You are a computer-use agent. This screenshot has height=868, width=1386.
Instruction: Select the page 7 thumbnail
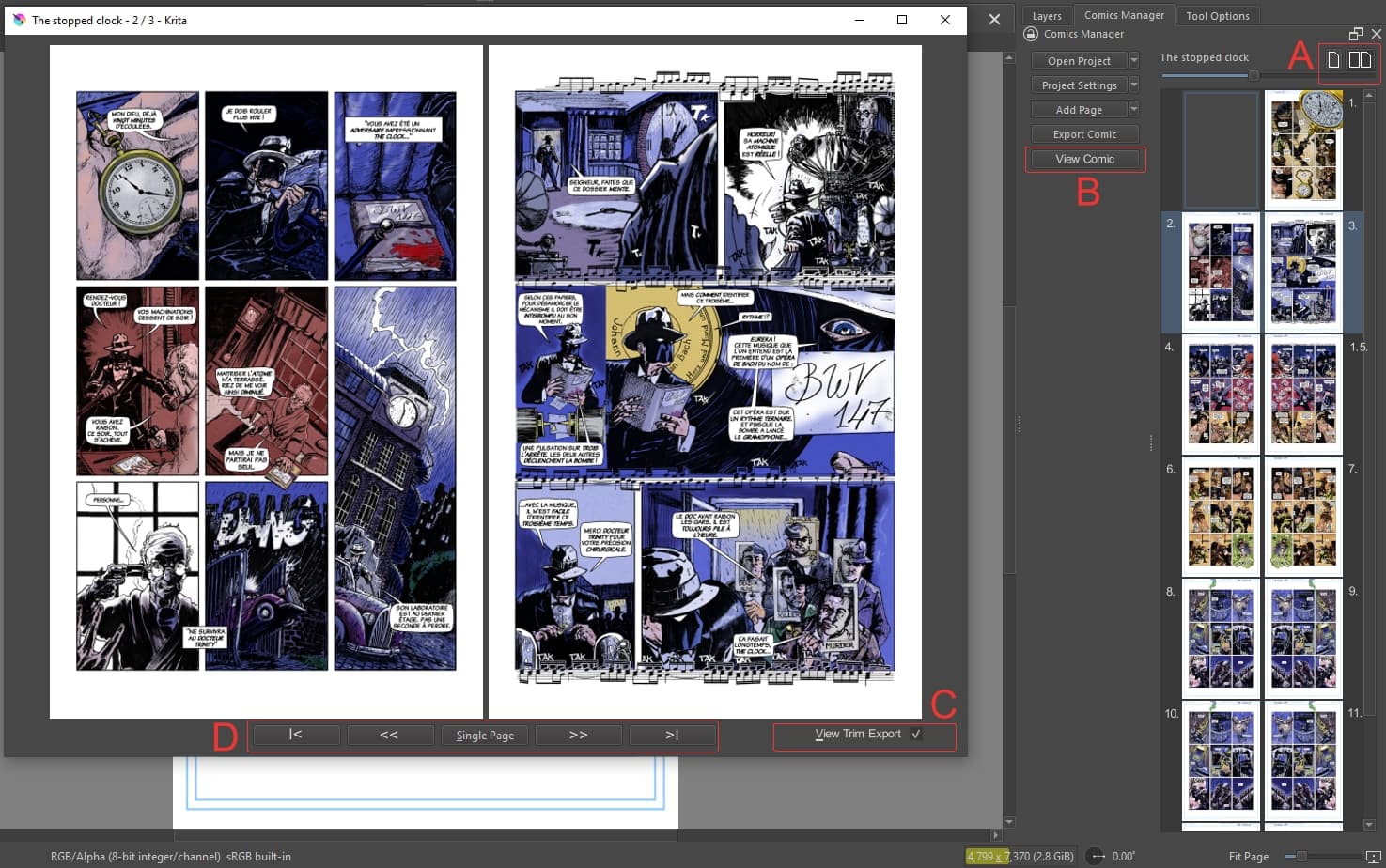(x=1303, y=517)
